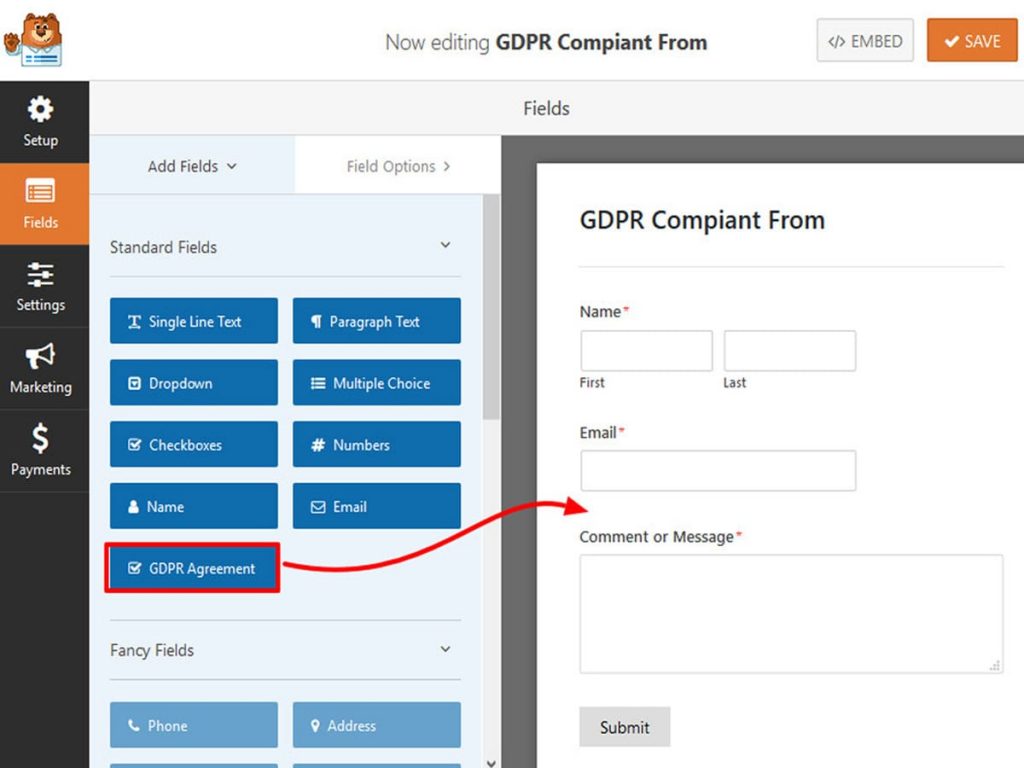Click the EMBED button

tap(864, 41)
